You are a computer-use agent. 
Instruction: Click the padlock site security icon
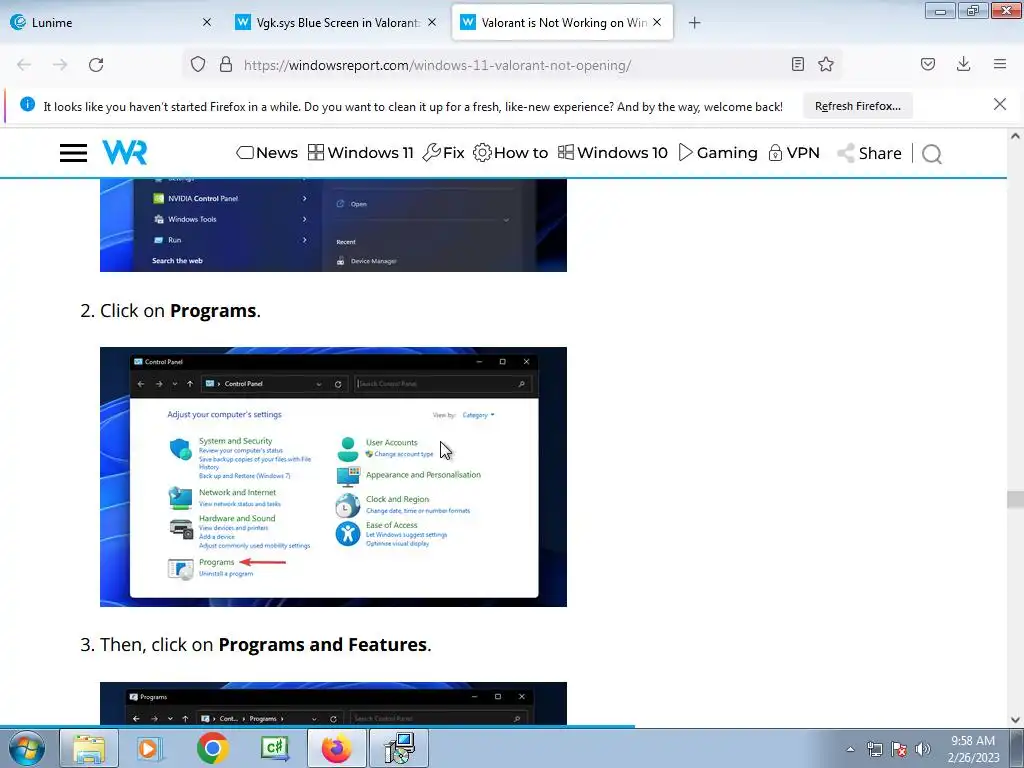[x=226, y=65]
